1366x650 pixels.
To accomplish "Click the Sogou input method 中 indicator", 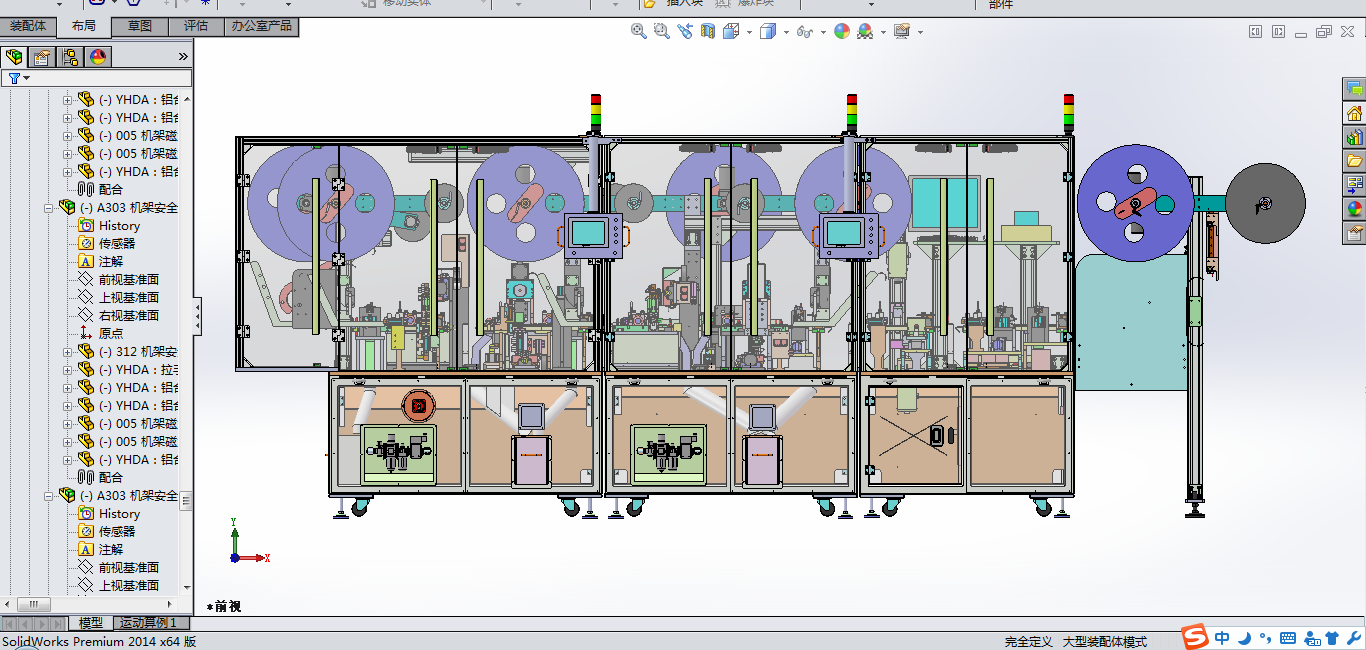I will (x=1222, y=638).
